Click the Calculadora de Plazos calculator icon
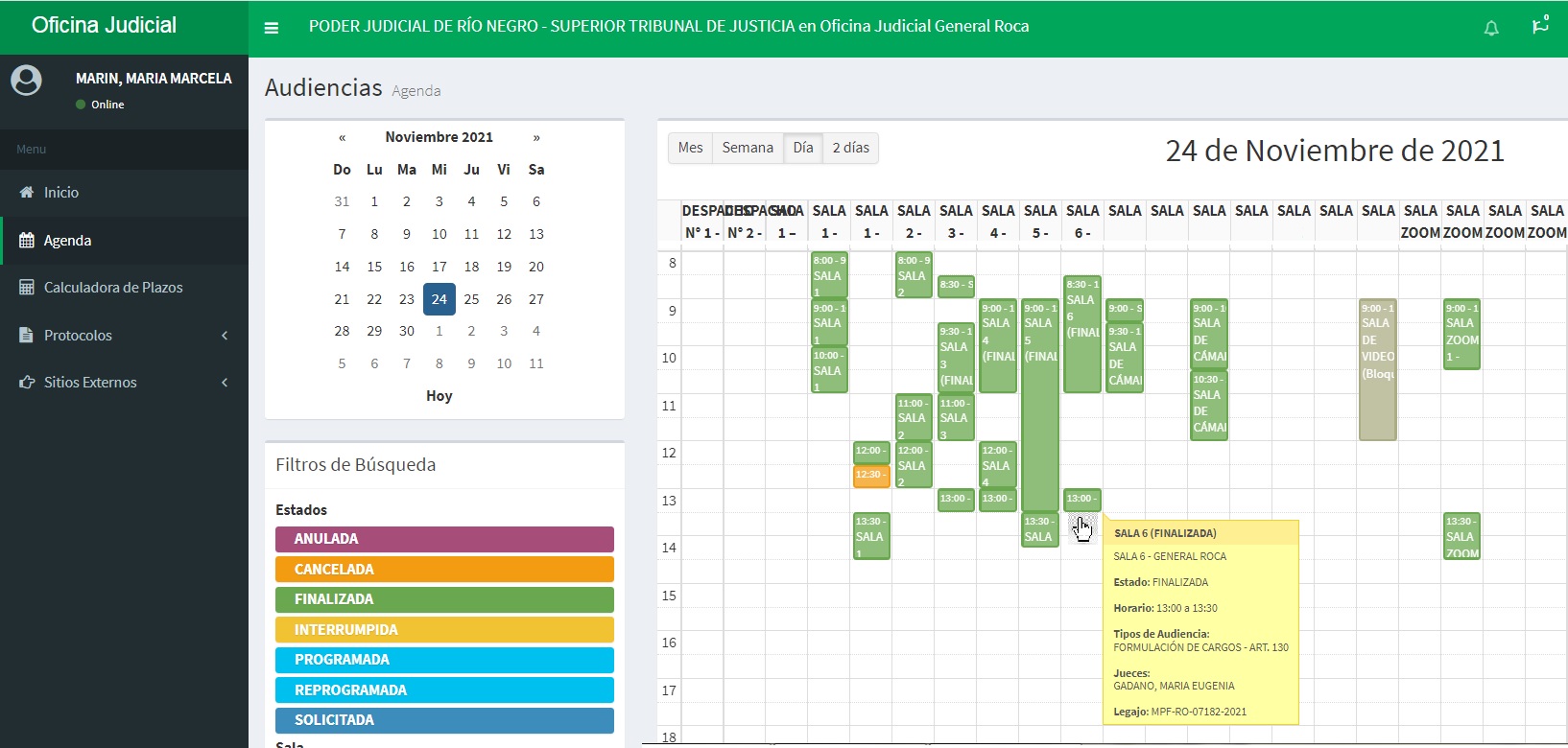This screenshot has width=1568, height=748. [27, 288]
